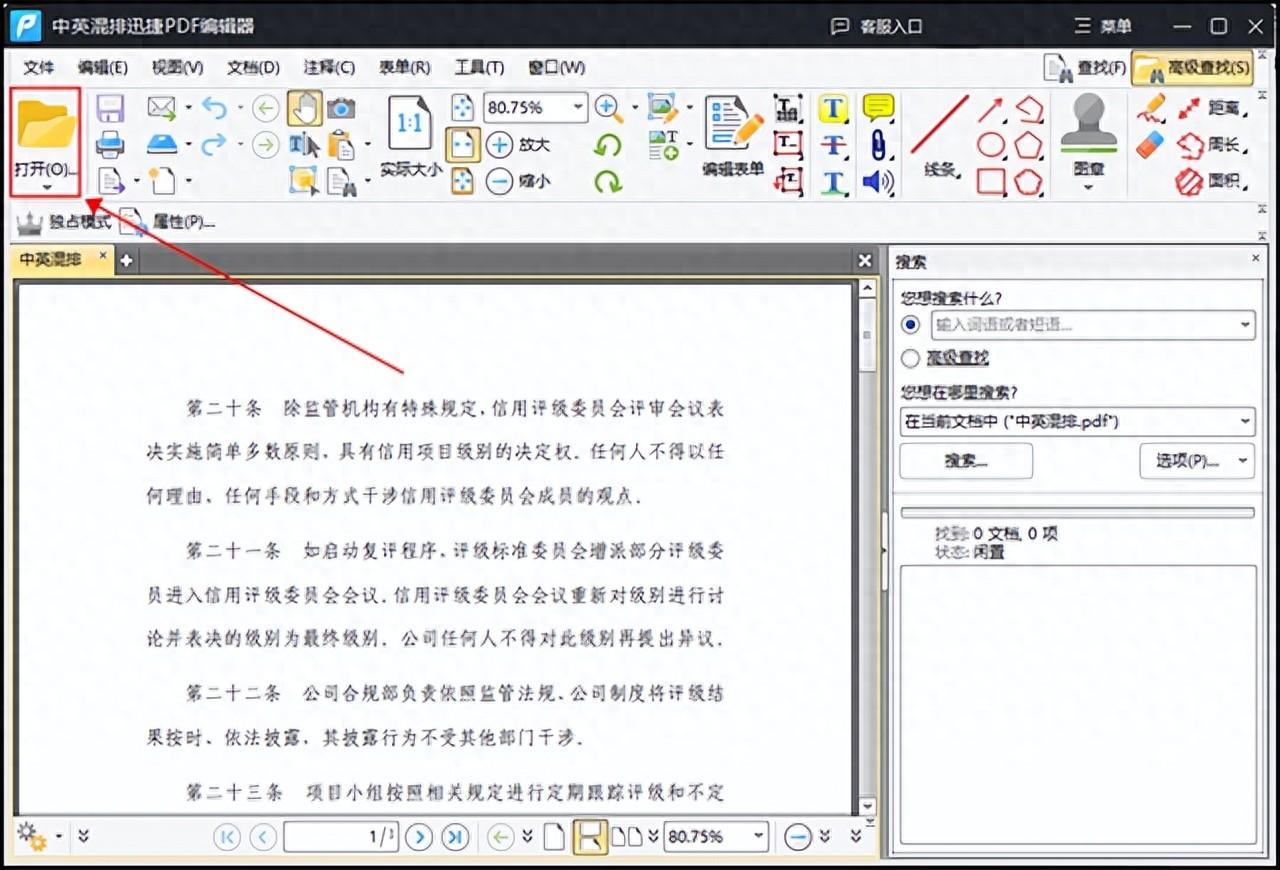Image resolution: width=1280 pixels, height=870 pixels.
Task: Attach a file using the paperclip icon
Action: (877, 146)
